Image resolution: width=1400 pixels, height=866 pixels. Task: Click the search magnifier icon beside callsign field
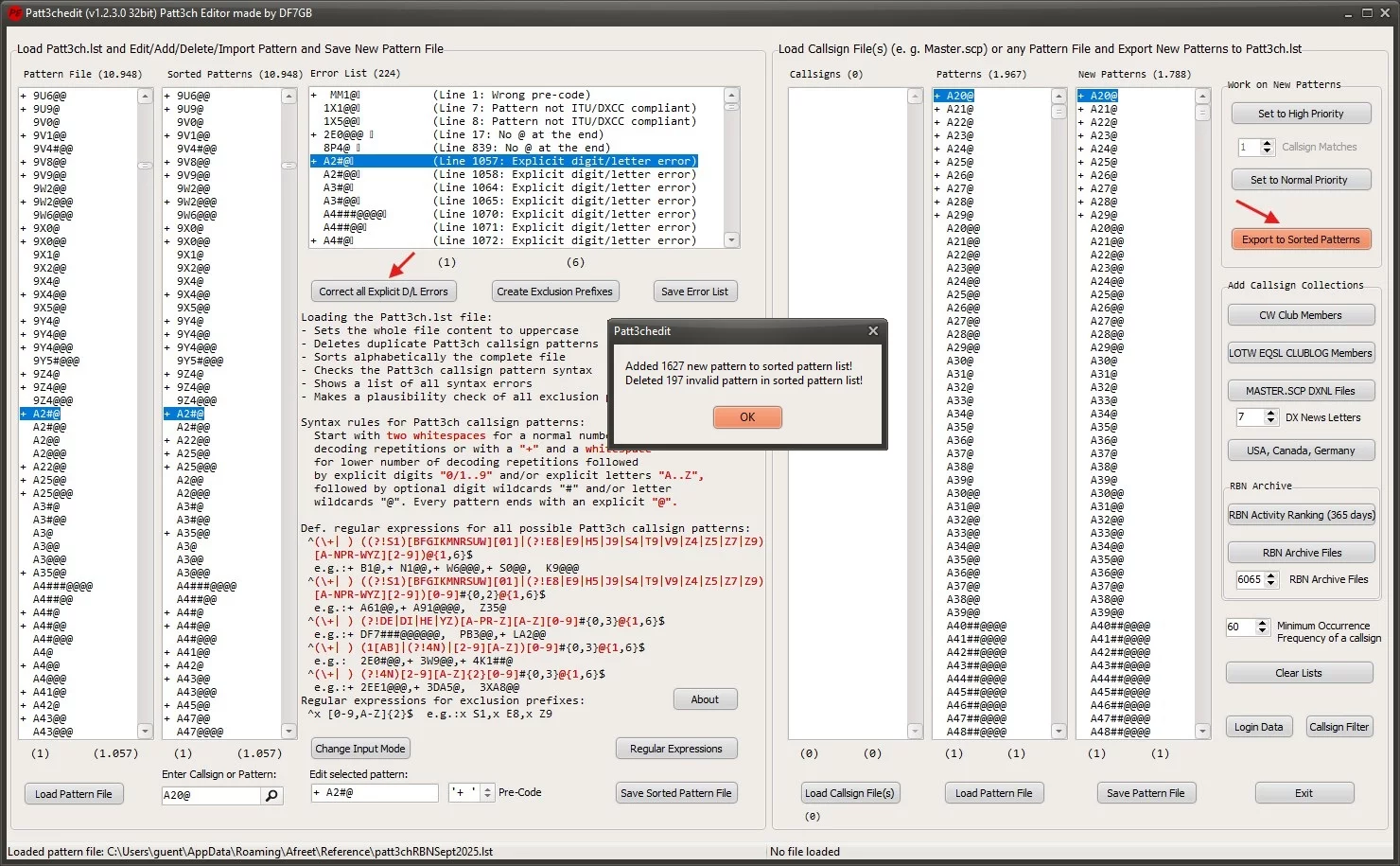272,796
